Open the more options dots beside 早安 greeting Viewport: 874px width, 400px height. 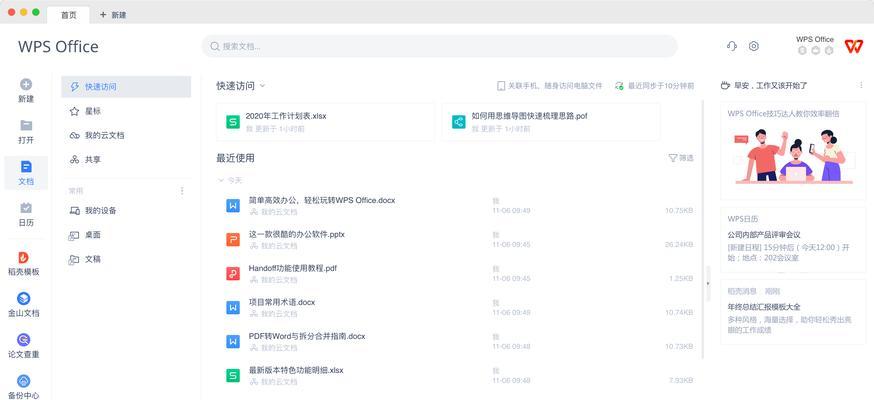[861, 85]
